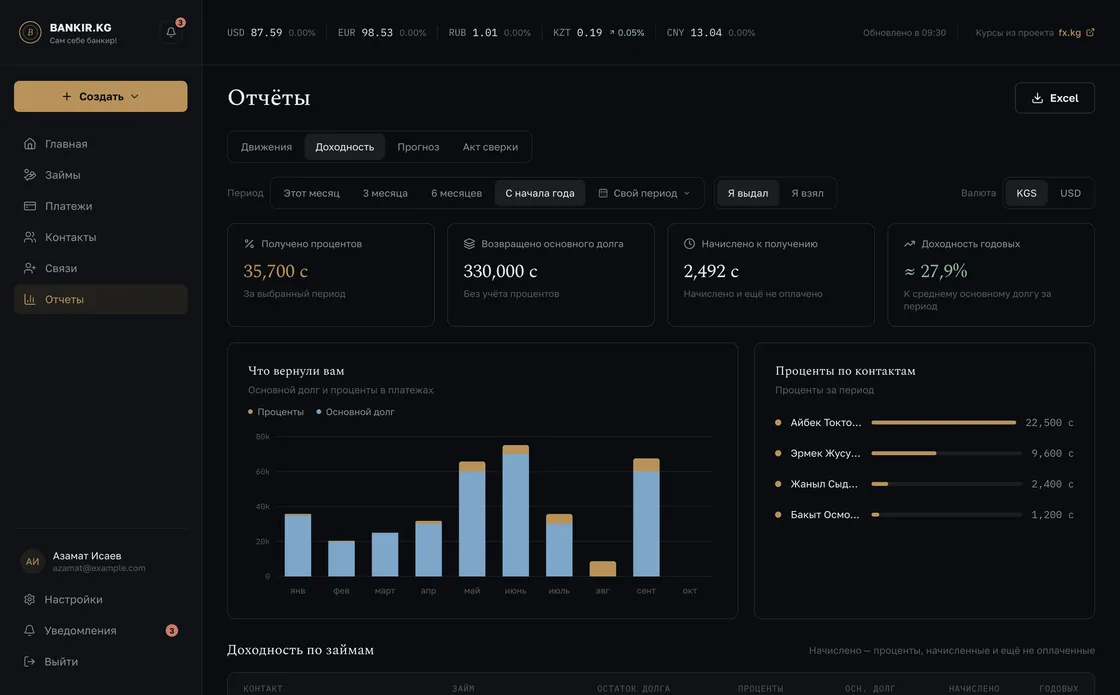Click the BANKIR.KG coin logo
Image resolution: width=1120 pixels, height=695 pixels.
(30, 32)
